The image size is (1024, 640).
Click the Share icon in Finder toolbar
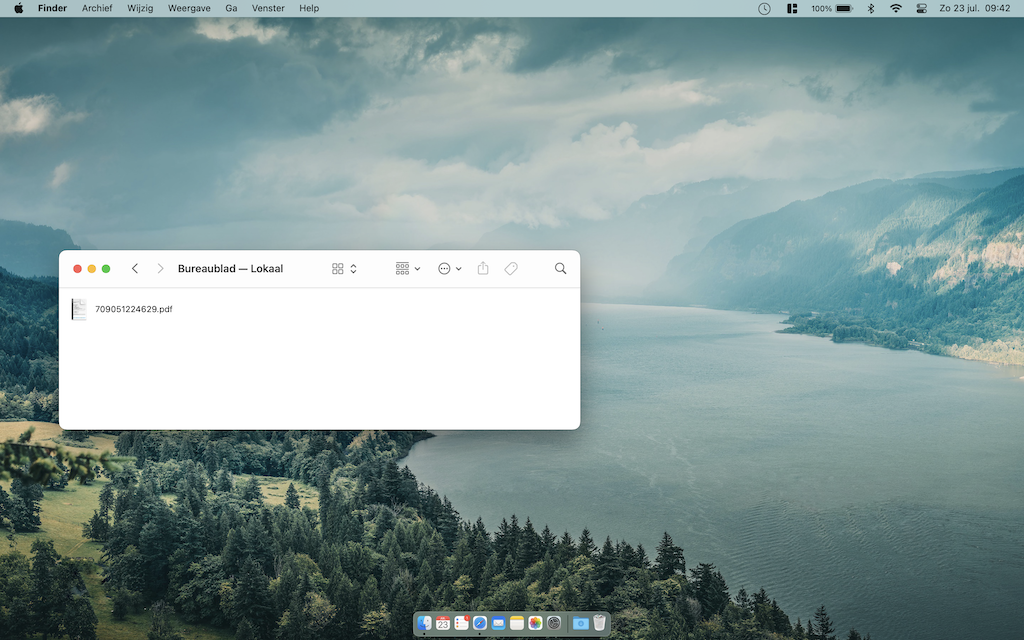[x=483, y=268]
